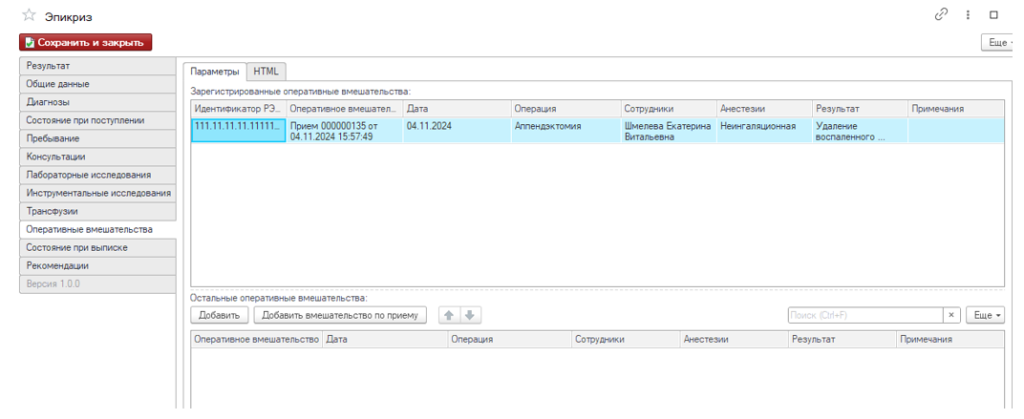
Task: Open the Пребывание section
Action: [98, 139]
